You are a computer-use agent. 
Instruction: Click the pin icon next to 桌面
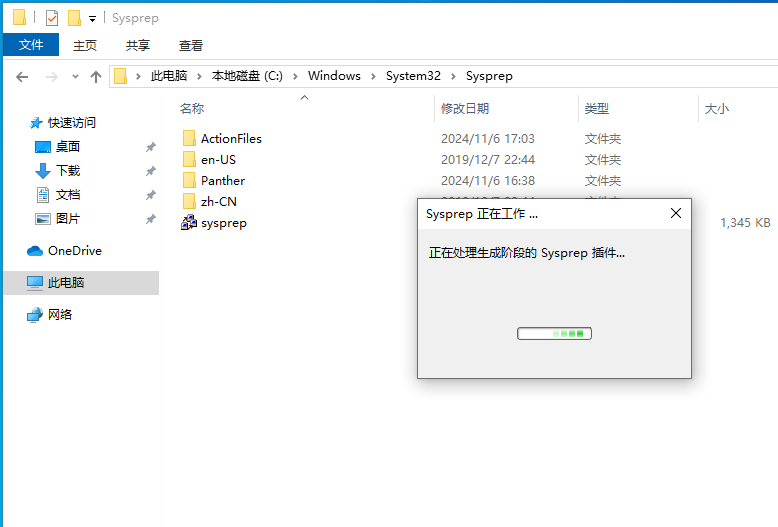click(151, 147)
